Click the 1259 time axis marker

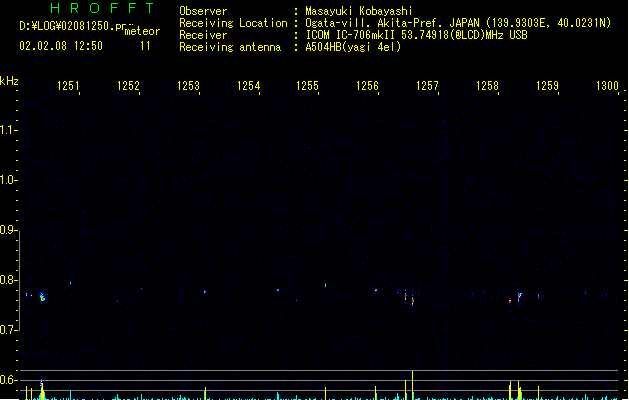point(547,86)
